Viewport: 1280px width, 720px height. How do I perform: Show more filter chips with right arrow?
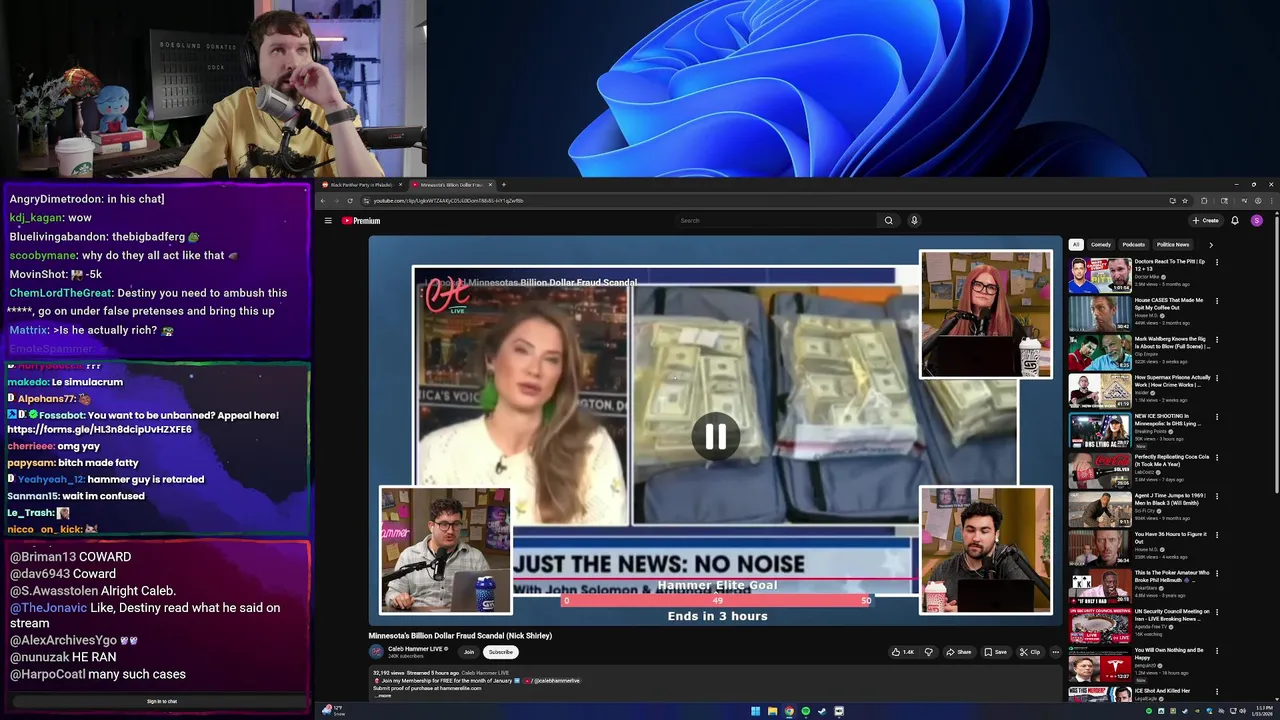[x=1210, y=245]
